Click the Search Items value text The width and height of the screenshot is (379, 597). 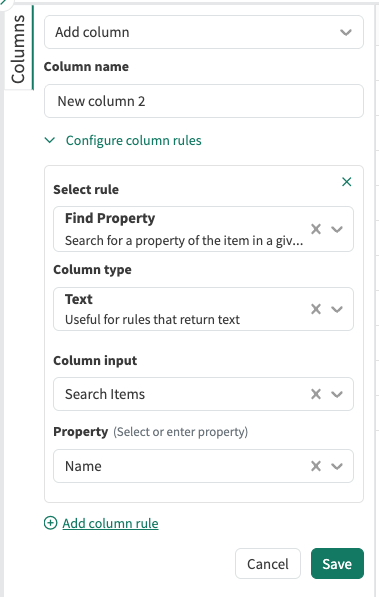[105, 394]
